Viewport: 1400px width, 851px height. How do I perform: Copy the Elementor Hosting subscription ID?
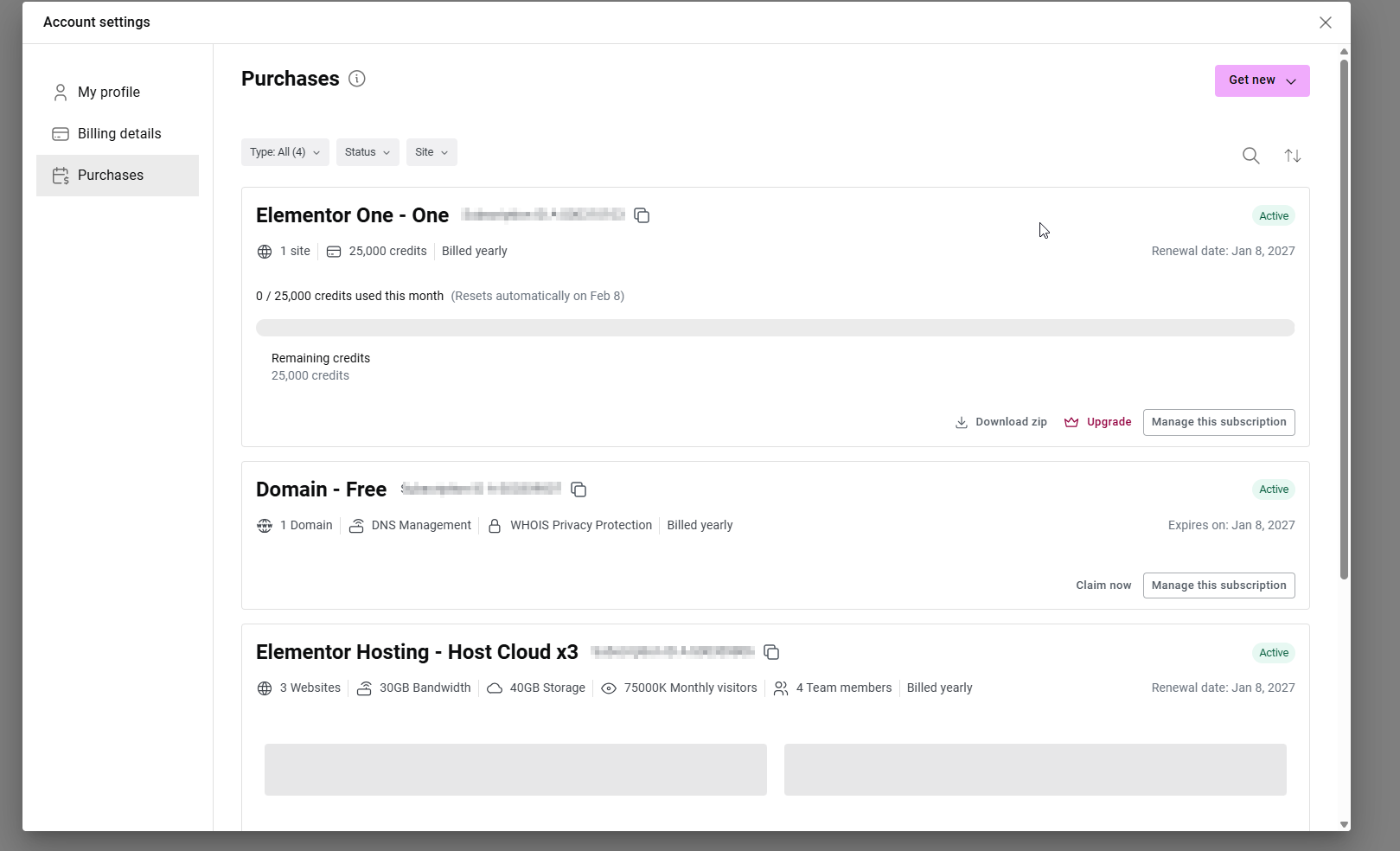point(771,652)
